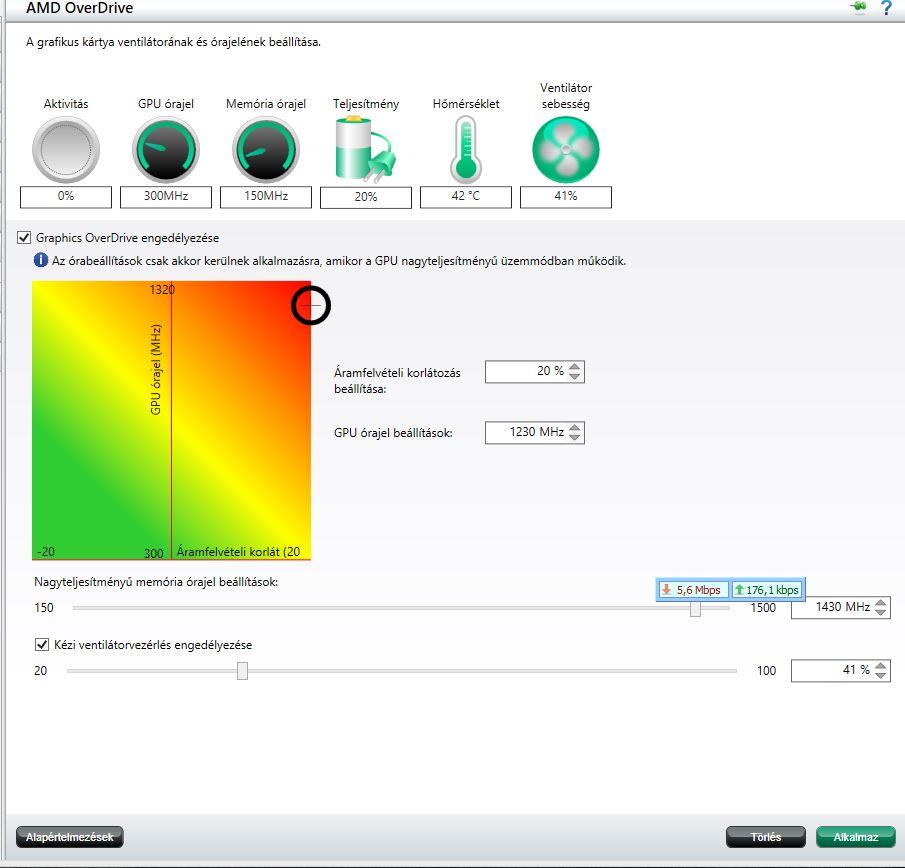Click the Memória órajel gauge icon
This screenshot has width=905, height=868.
pos(265,149)
